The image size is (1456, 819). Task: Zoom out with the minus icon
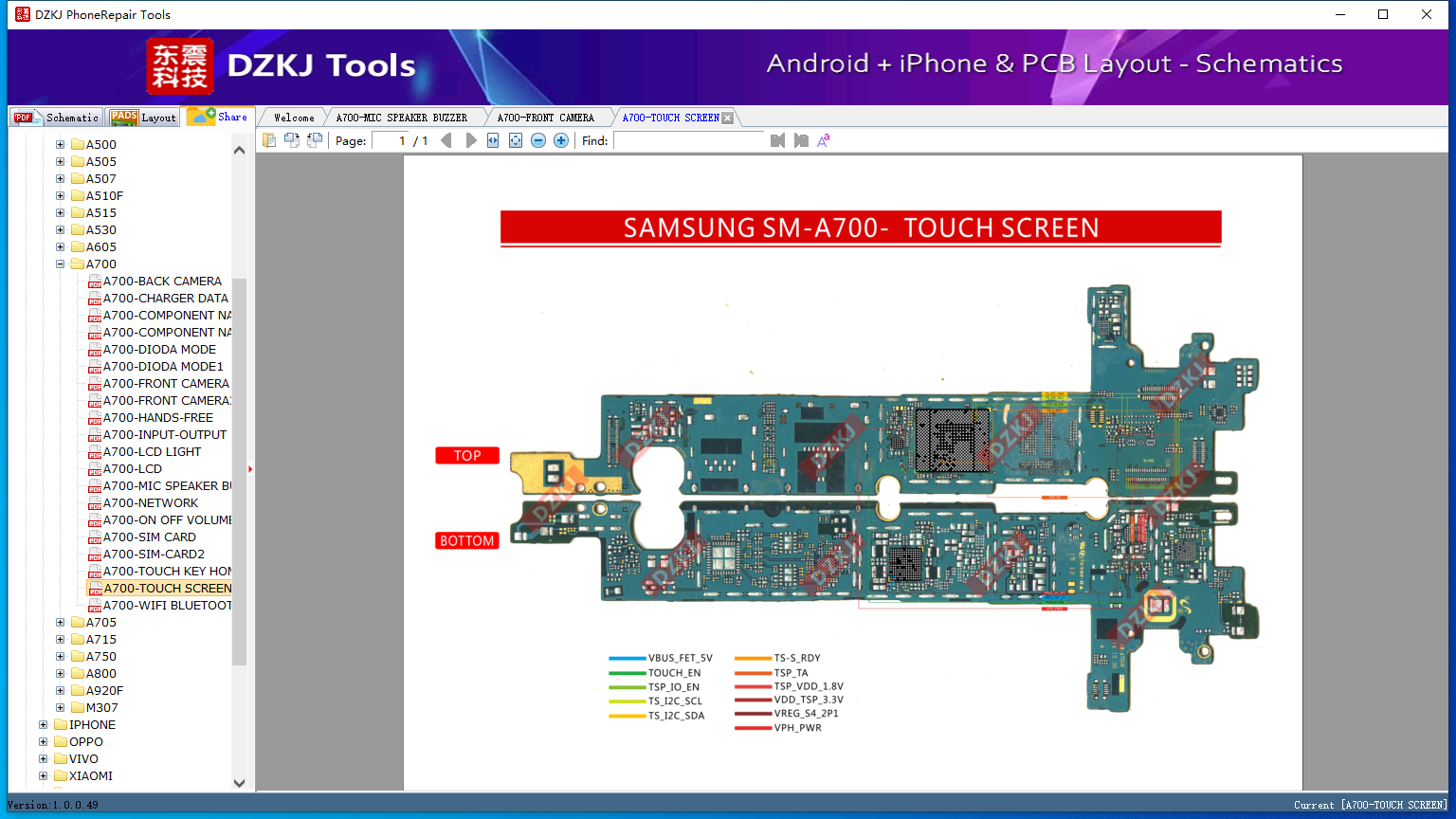pyautogui.click(x=538, y=140)
